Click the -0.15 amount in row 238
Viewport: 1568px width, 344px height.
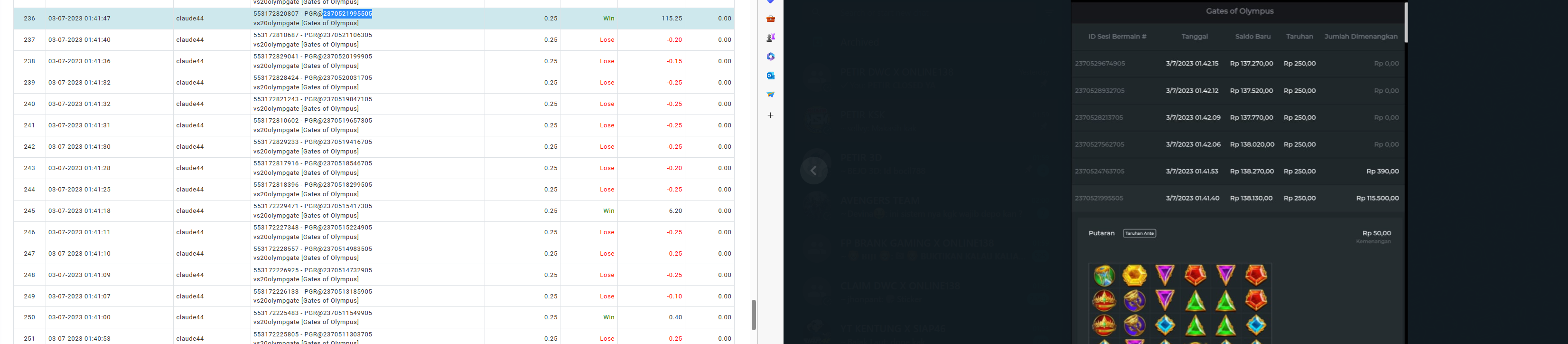point(674,61)
